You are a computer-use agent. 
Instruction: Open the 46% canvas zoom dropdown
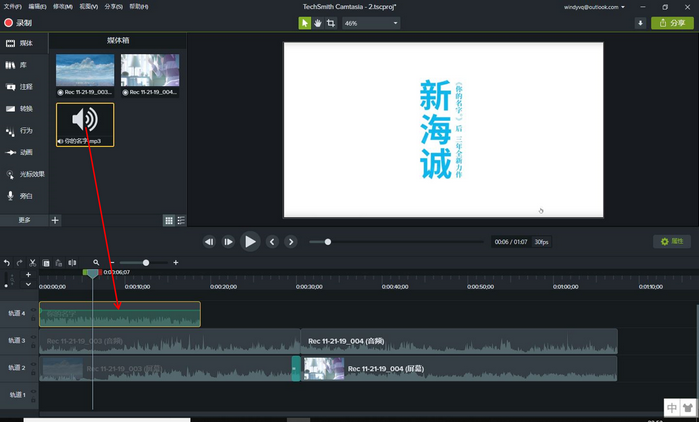371,23
